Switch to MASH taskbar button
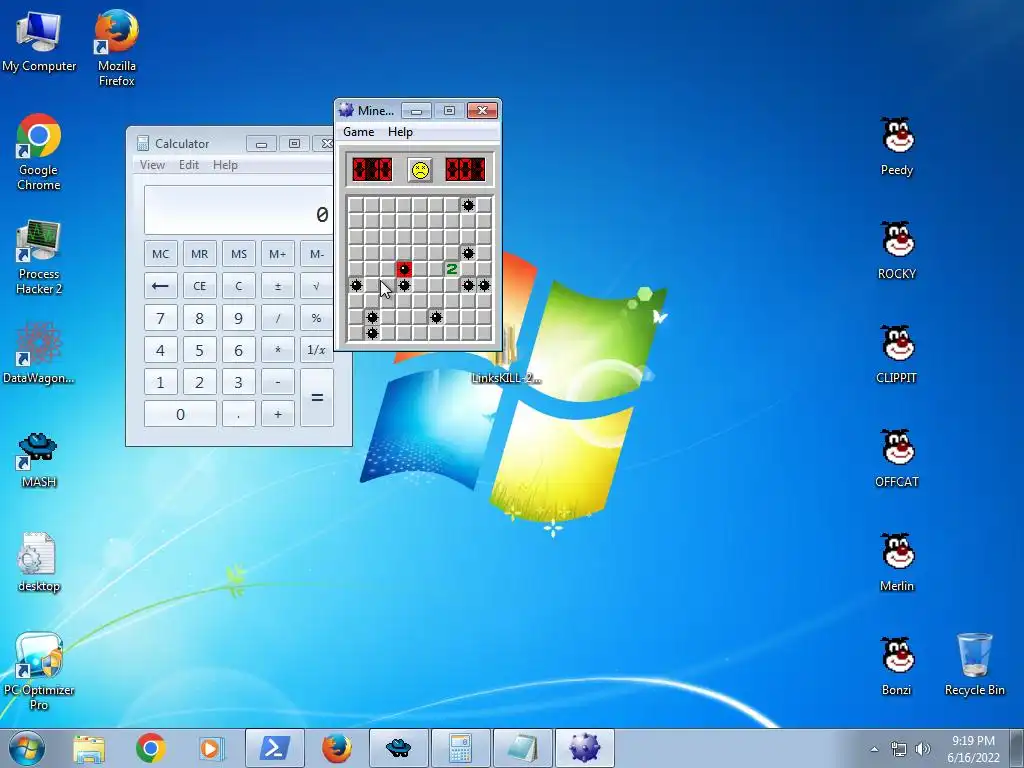1024x768 pixels. (398, 748)
